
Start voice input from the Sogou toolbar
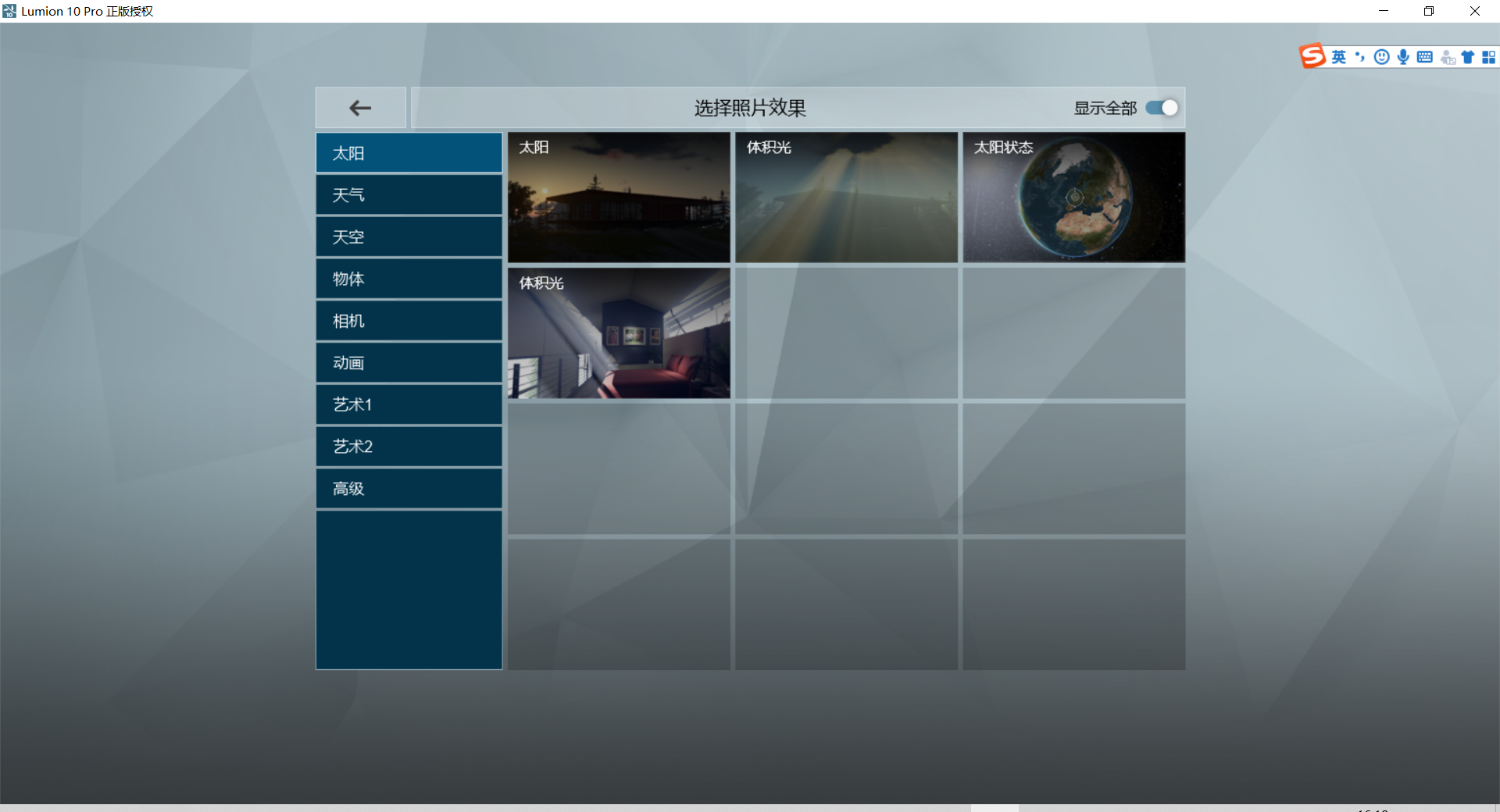[x=1403, y=56]
